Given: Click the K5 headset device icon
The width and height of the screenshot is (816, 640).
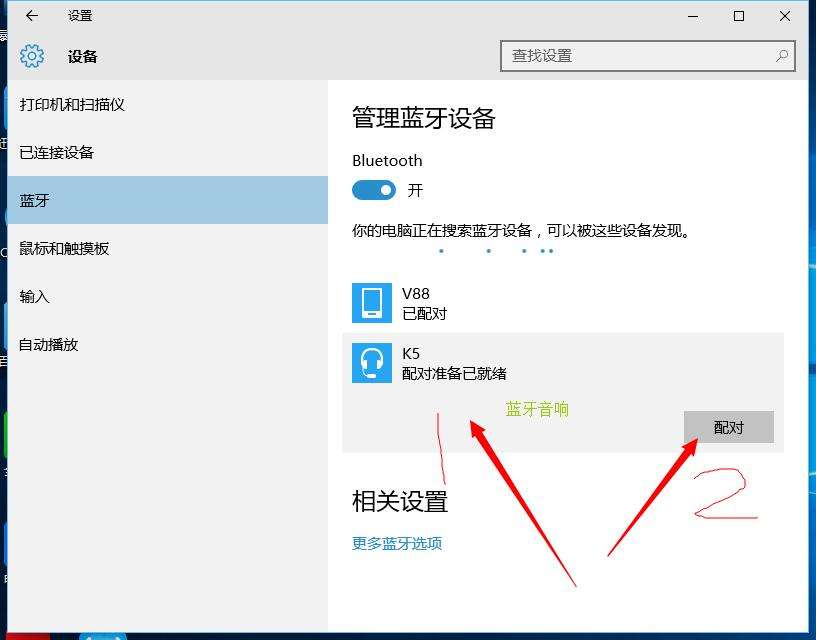Looking at the screenshot, I should click(x=371, y=362).
